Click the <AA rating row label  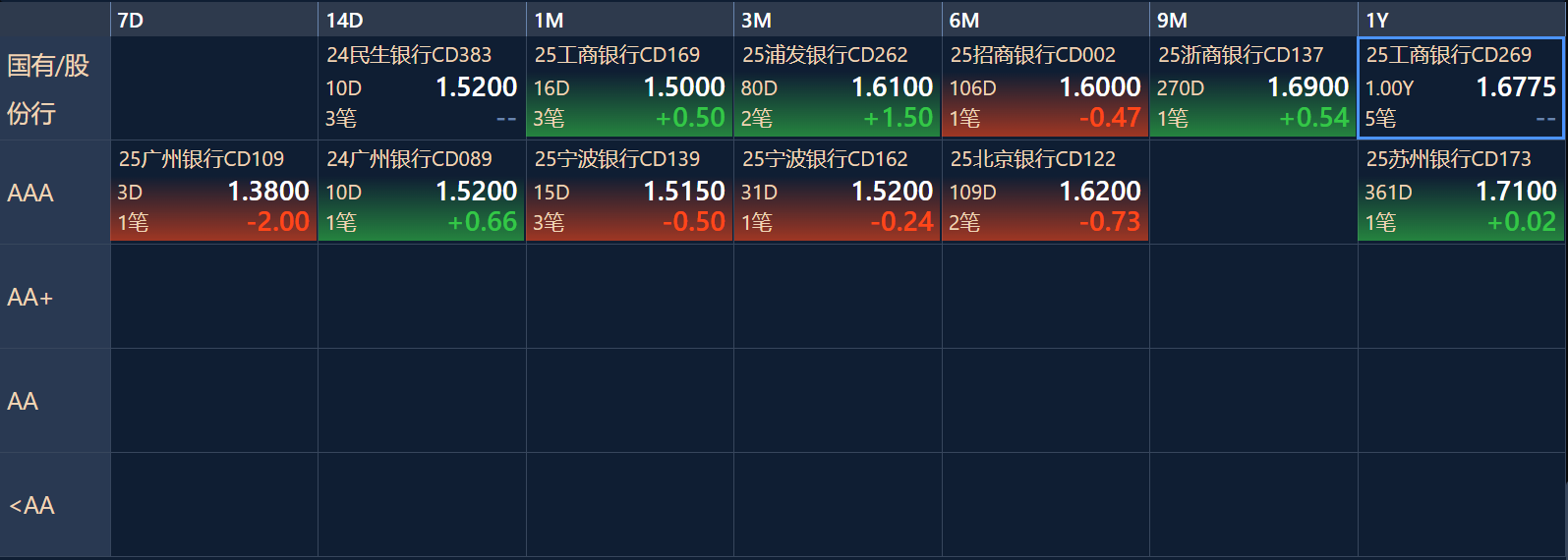tap(55, 505)
